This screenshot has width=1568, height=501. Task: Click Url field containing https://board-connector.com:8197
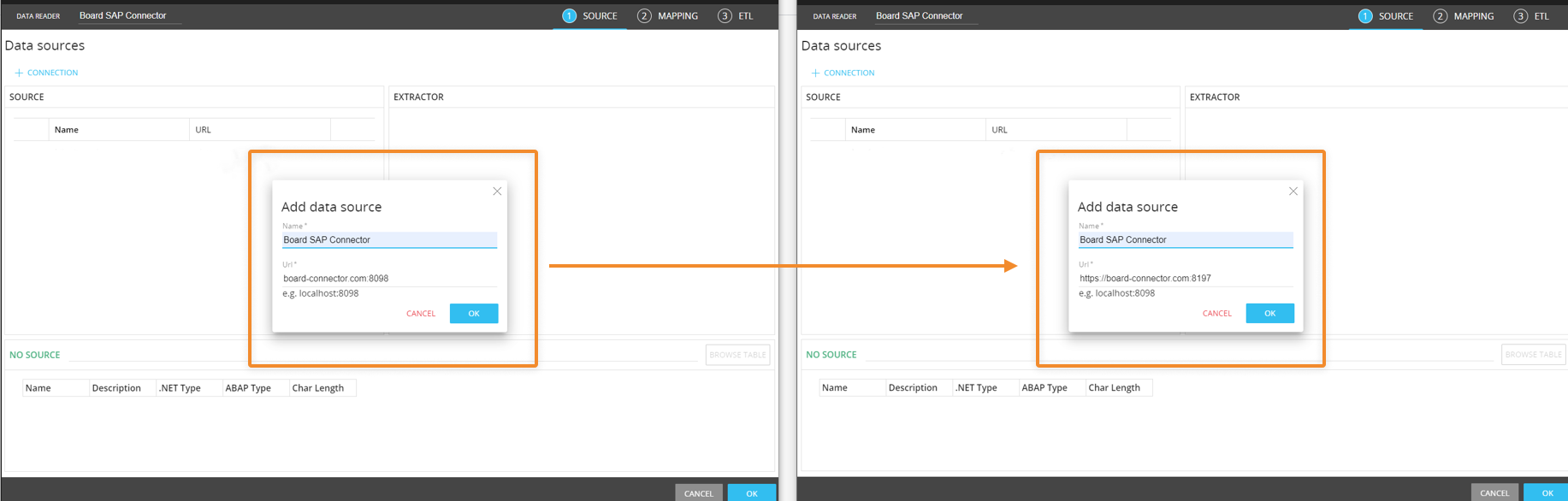tap(1186, 279)
